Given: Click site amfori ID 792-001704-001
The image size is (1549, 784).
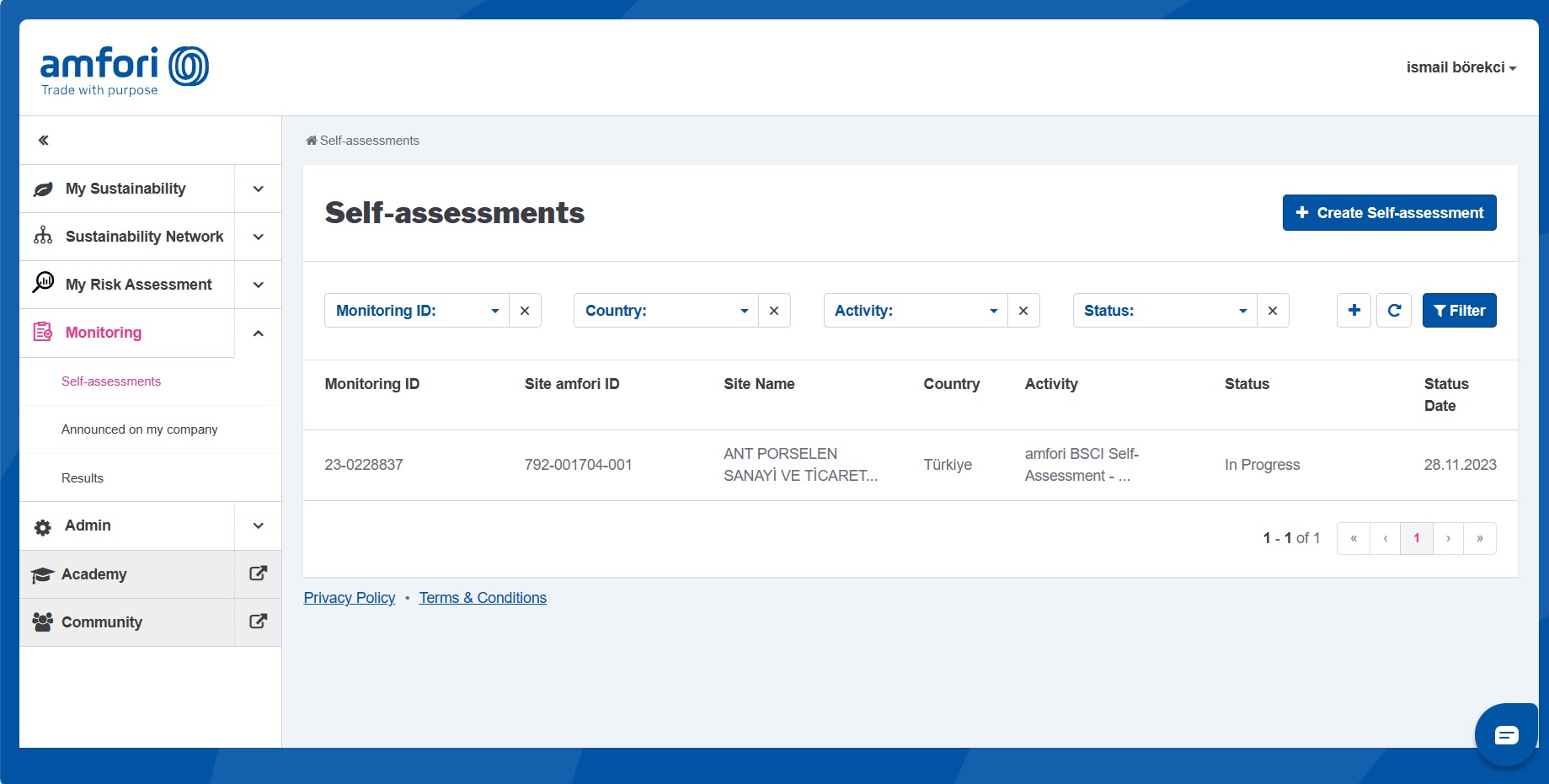Looking at the screenshot, I should [578, 465].
